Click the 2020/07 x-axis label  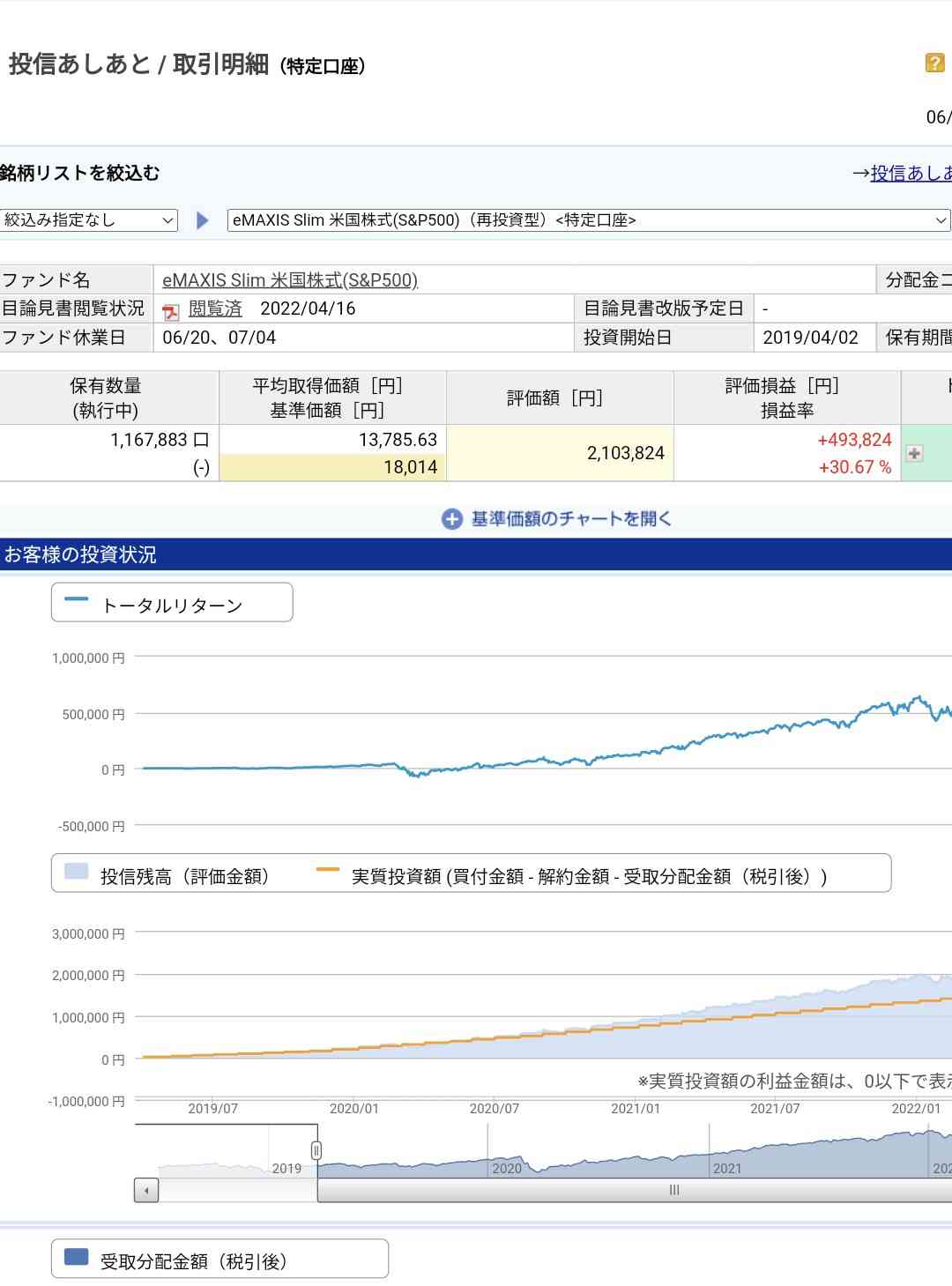point(495,1109)
